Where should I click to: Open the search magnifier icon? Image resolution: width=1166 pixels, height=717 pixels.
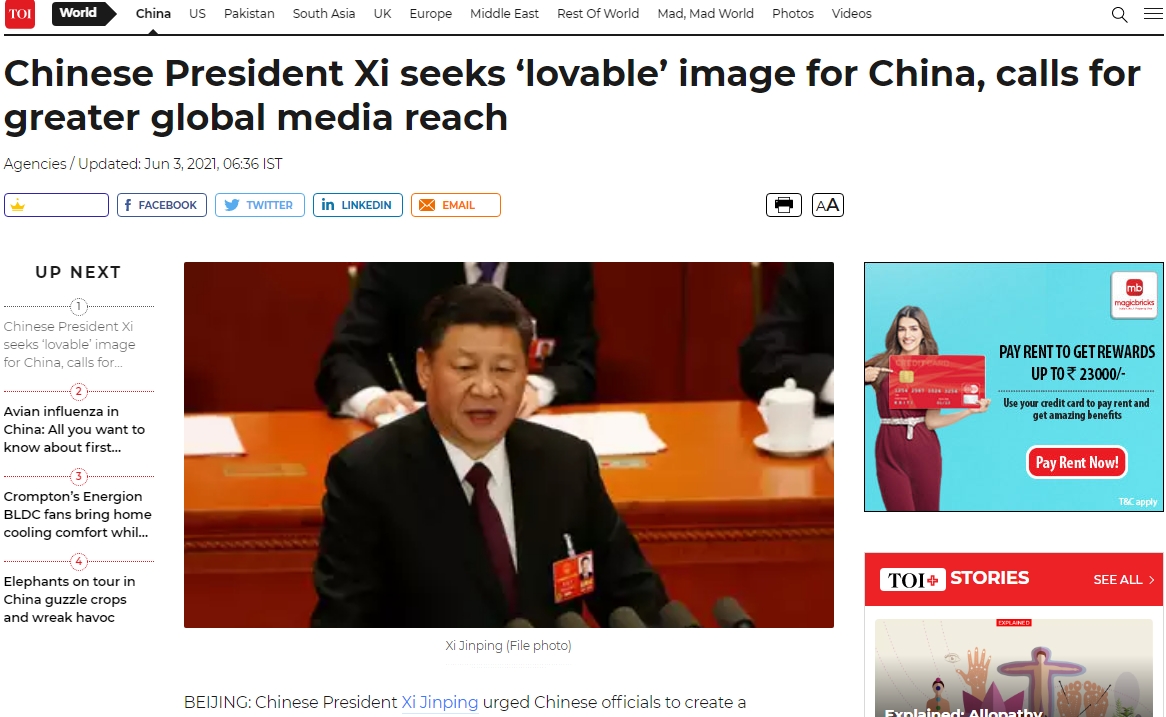click(x=1119, y=14)
